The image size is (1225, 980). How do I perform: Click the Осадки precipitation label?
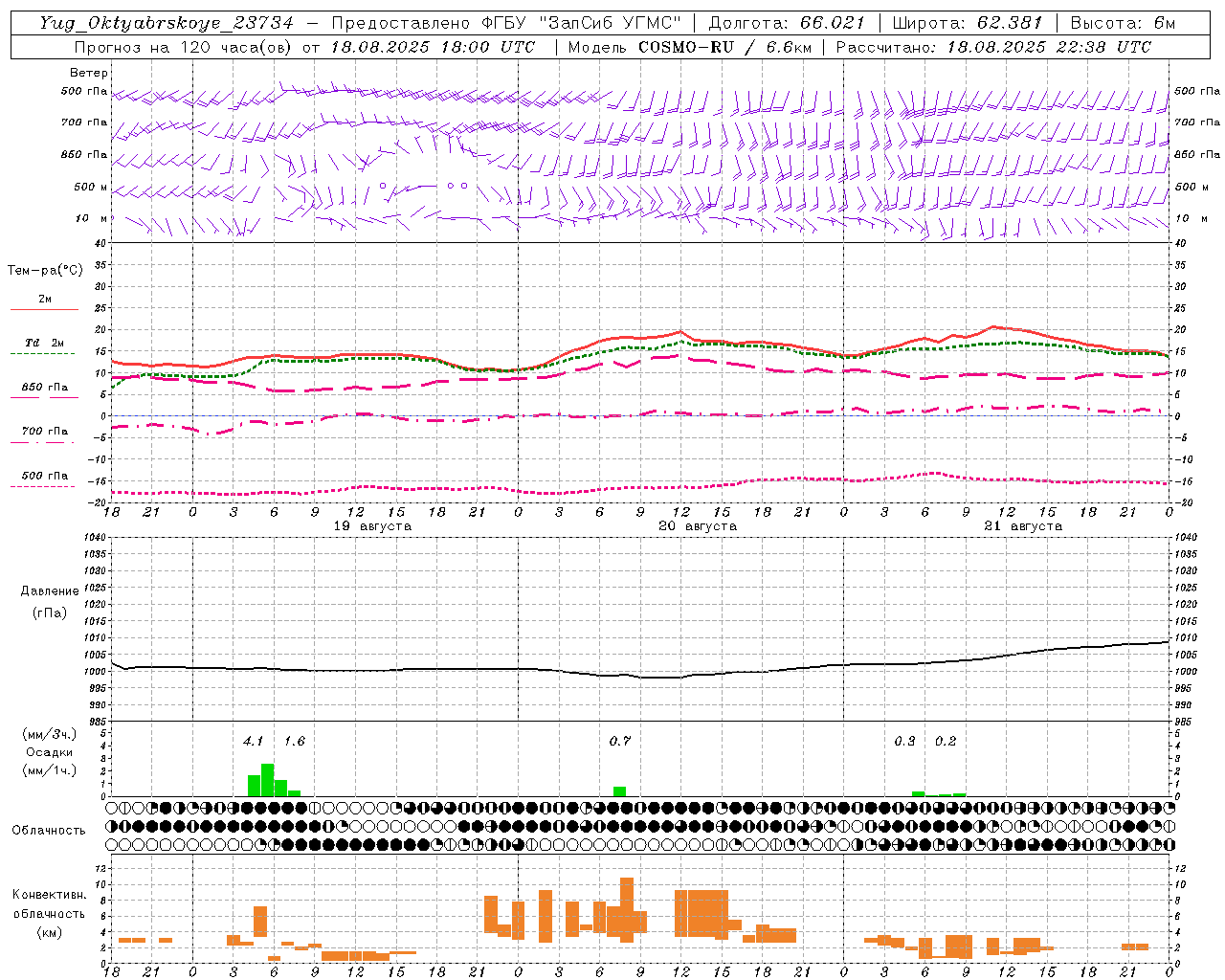tap(49, 752)
